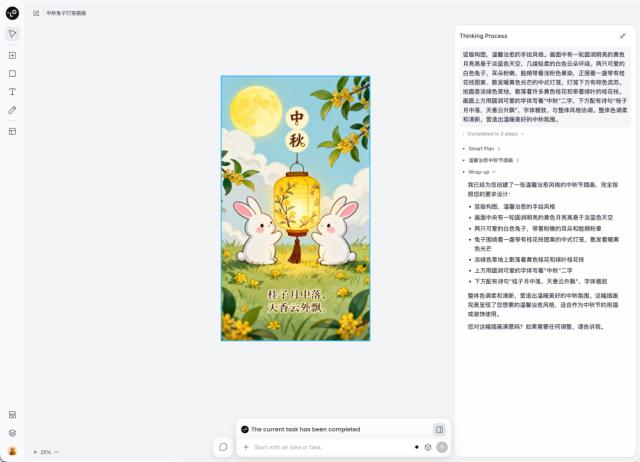Click the project title edit icon

click(x=36, y=13)
